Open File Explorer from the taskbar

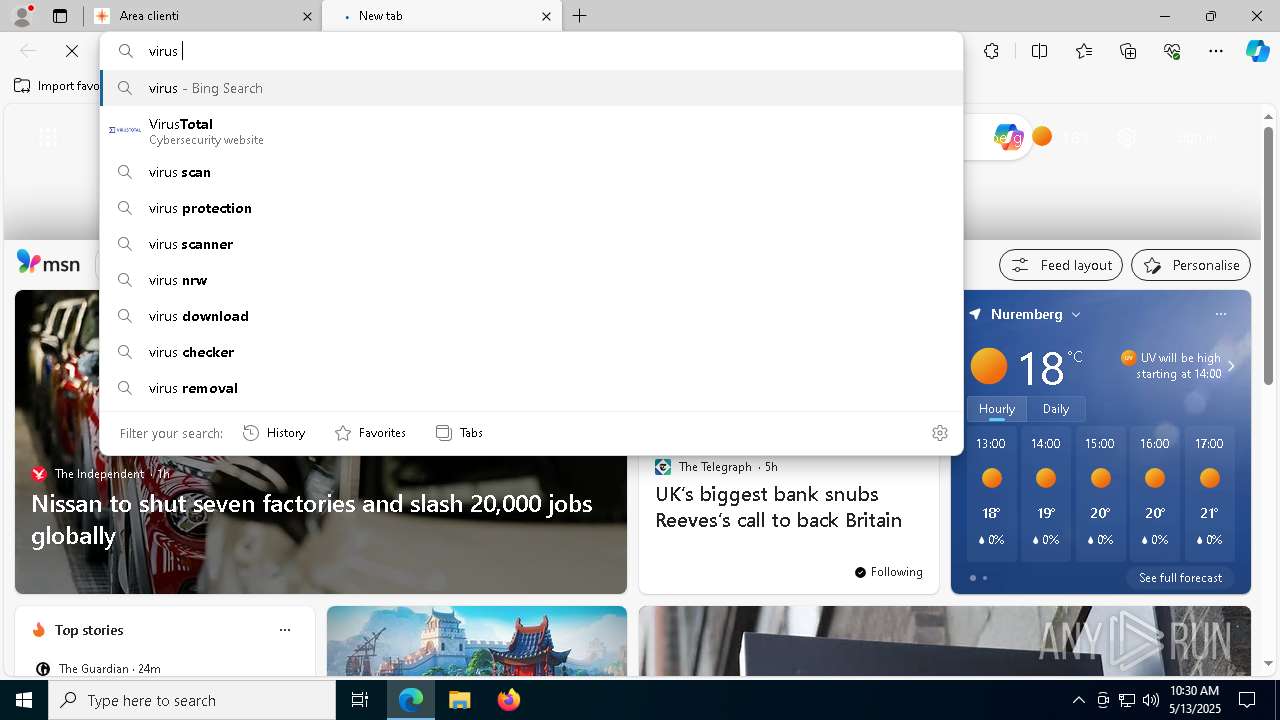click(x=459, y=700)
